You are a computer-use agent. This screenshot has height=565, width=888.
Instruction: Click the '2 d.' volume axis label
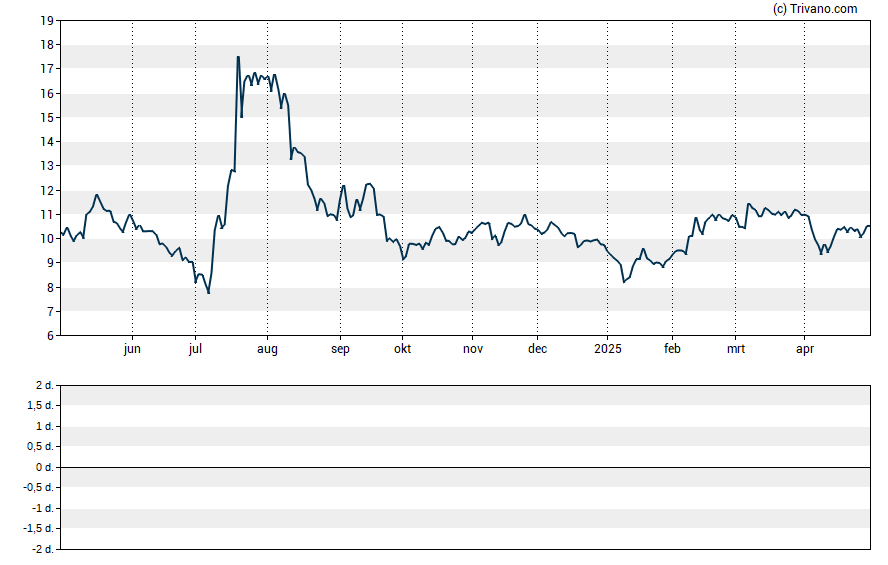(45, 386)
